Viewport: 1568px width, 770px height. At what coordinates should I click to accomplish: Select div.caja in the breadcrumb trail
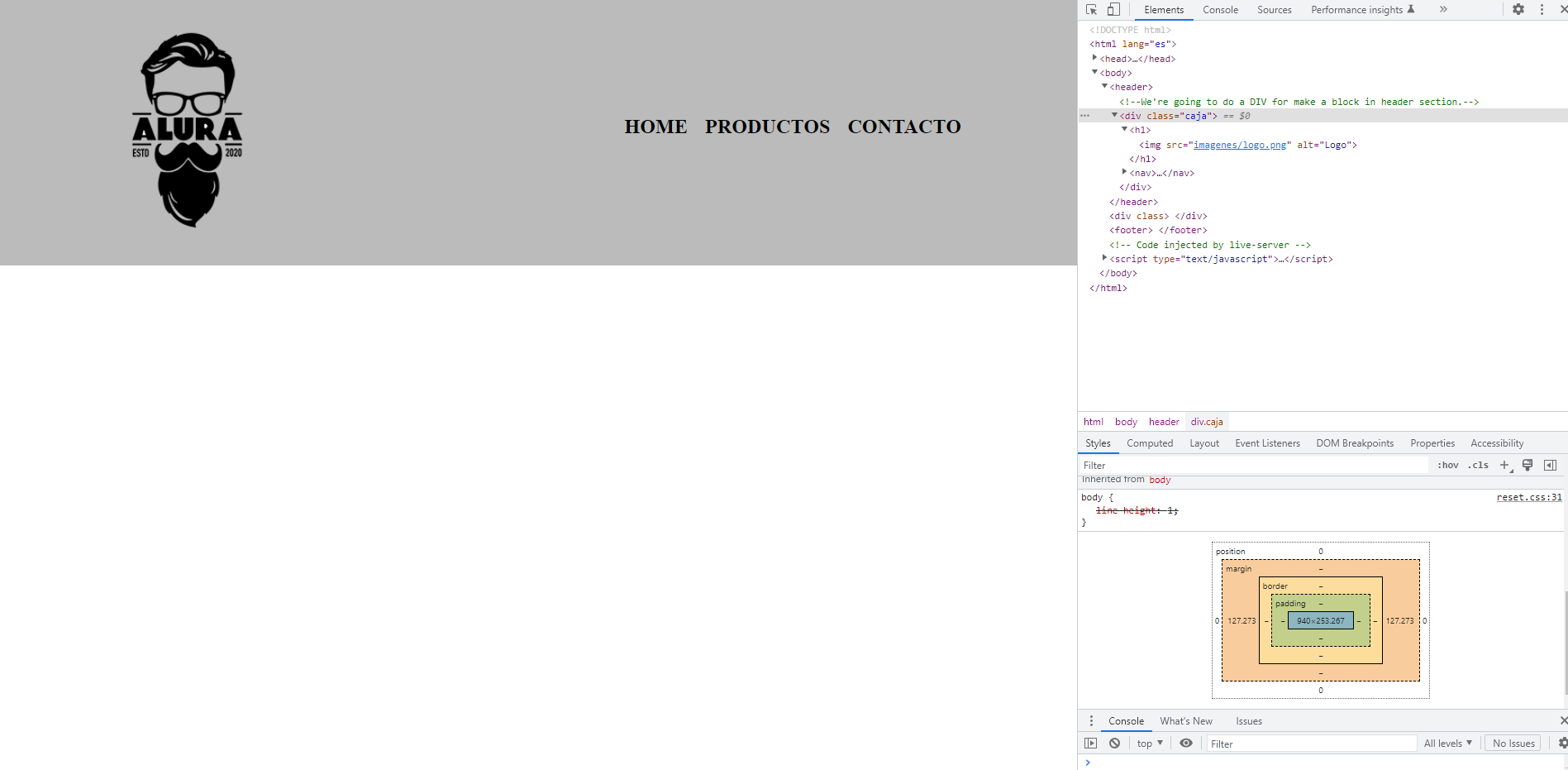click(1207, 422)
